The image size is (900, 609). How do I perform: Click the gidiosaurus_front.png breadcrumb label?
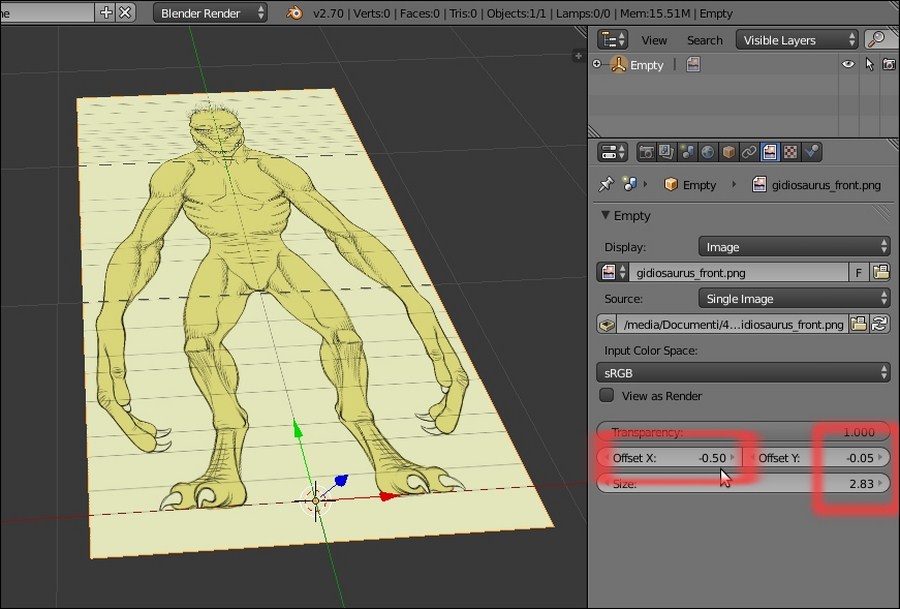(826, 185)
